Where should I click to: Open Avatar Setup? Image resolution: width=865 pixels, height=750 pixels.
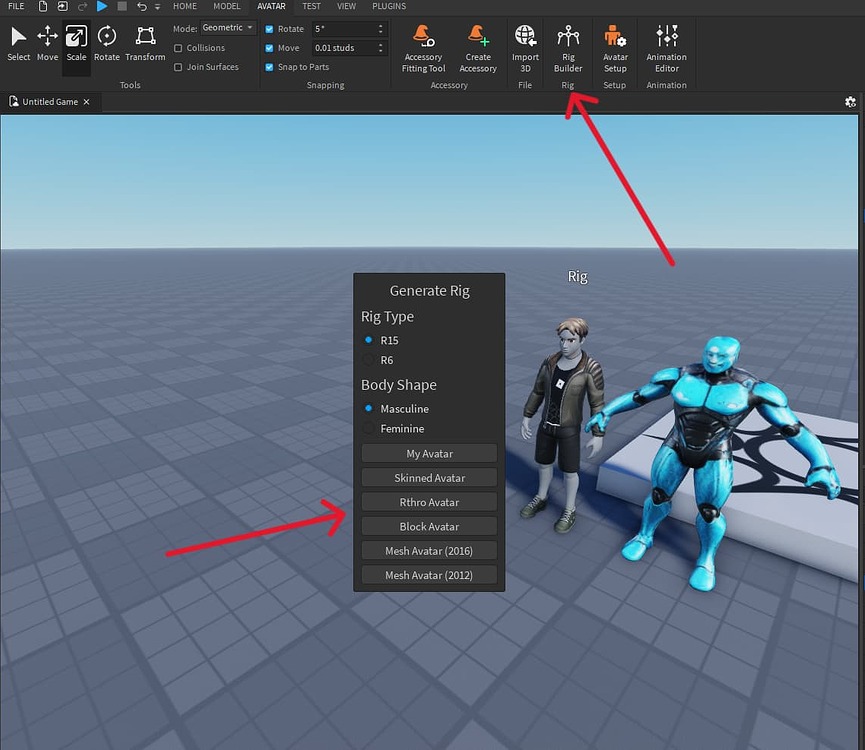pyautogui.click(x=615, y=49)
